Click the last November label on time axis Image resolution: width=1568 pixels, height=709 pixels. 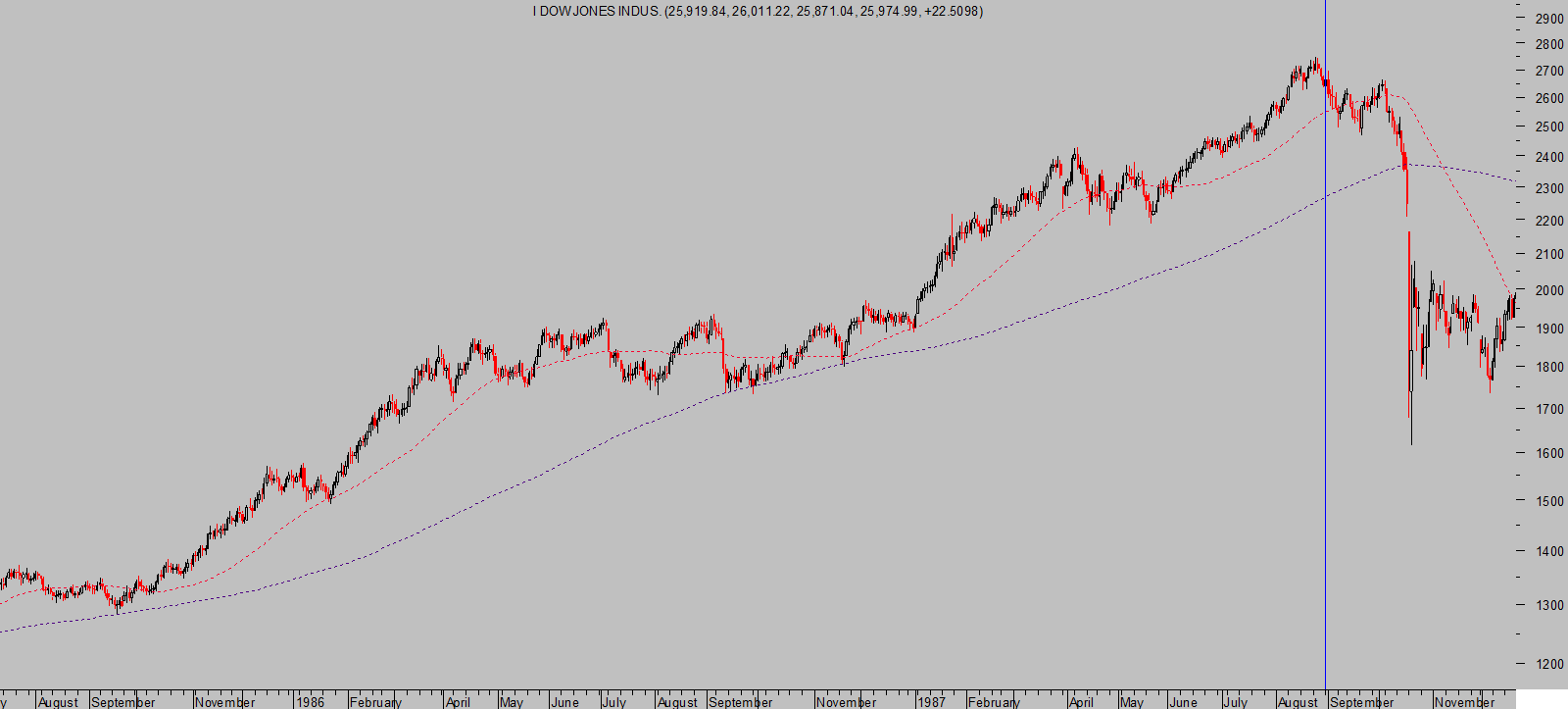1464,702
